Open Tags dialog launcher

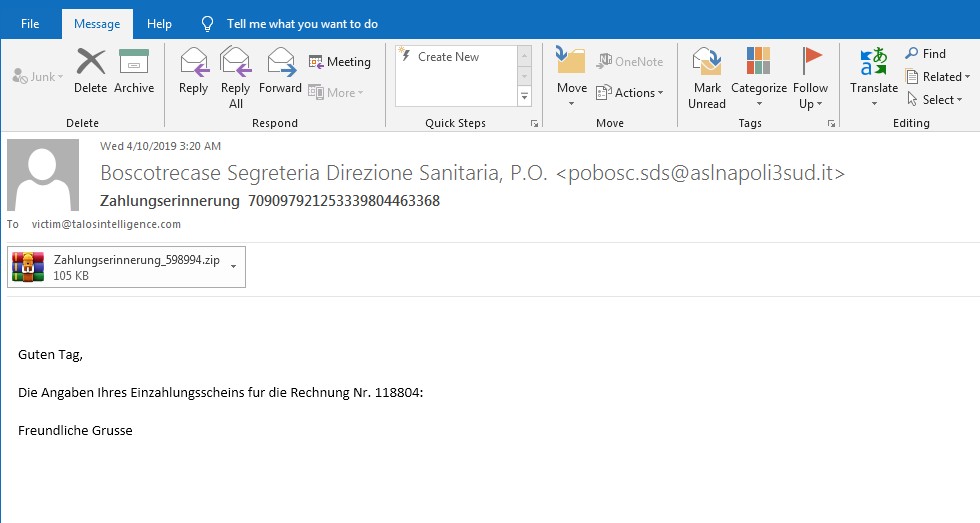(831, 124)
